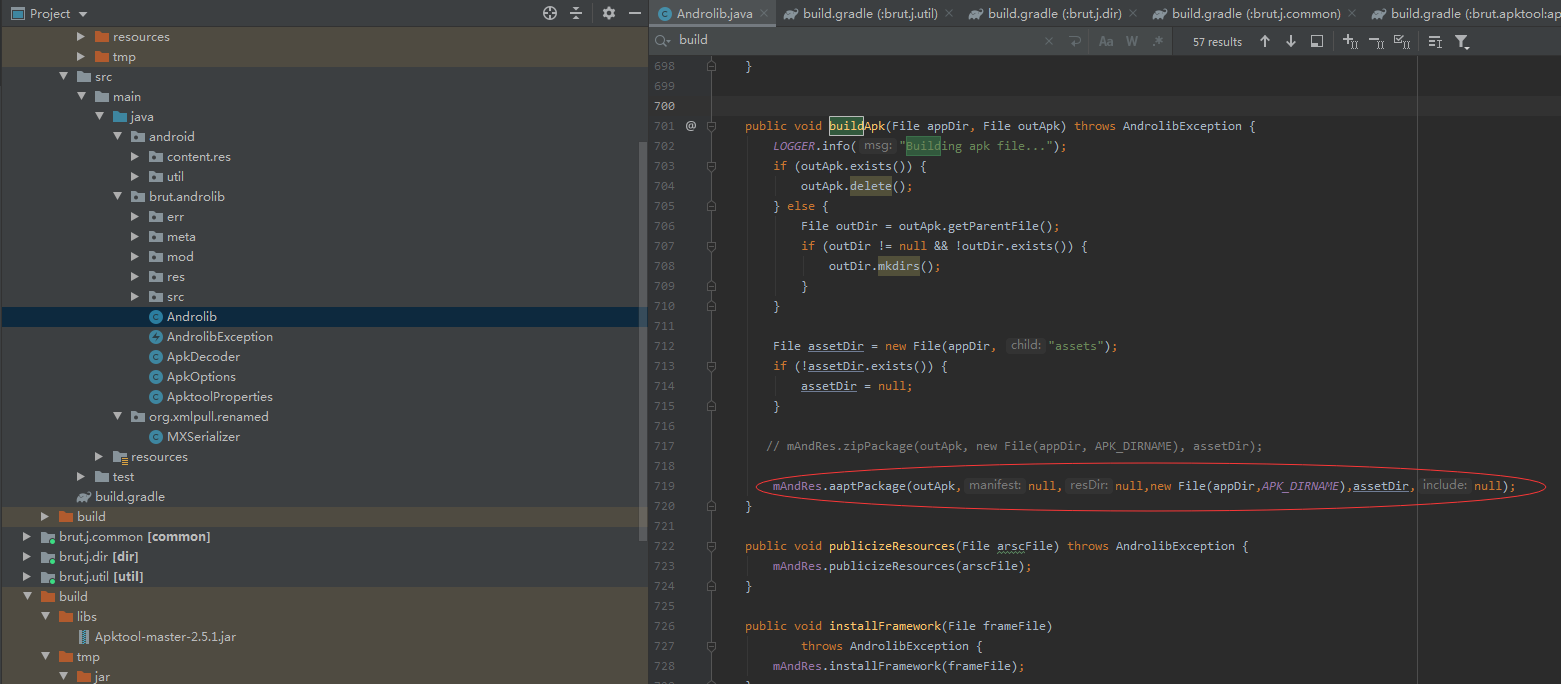Fold publicizeResources method at line 722
The image size is (1561, 684).
[712, 546]
